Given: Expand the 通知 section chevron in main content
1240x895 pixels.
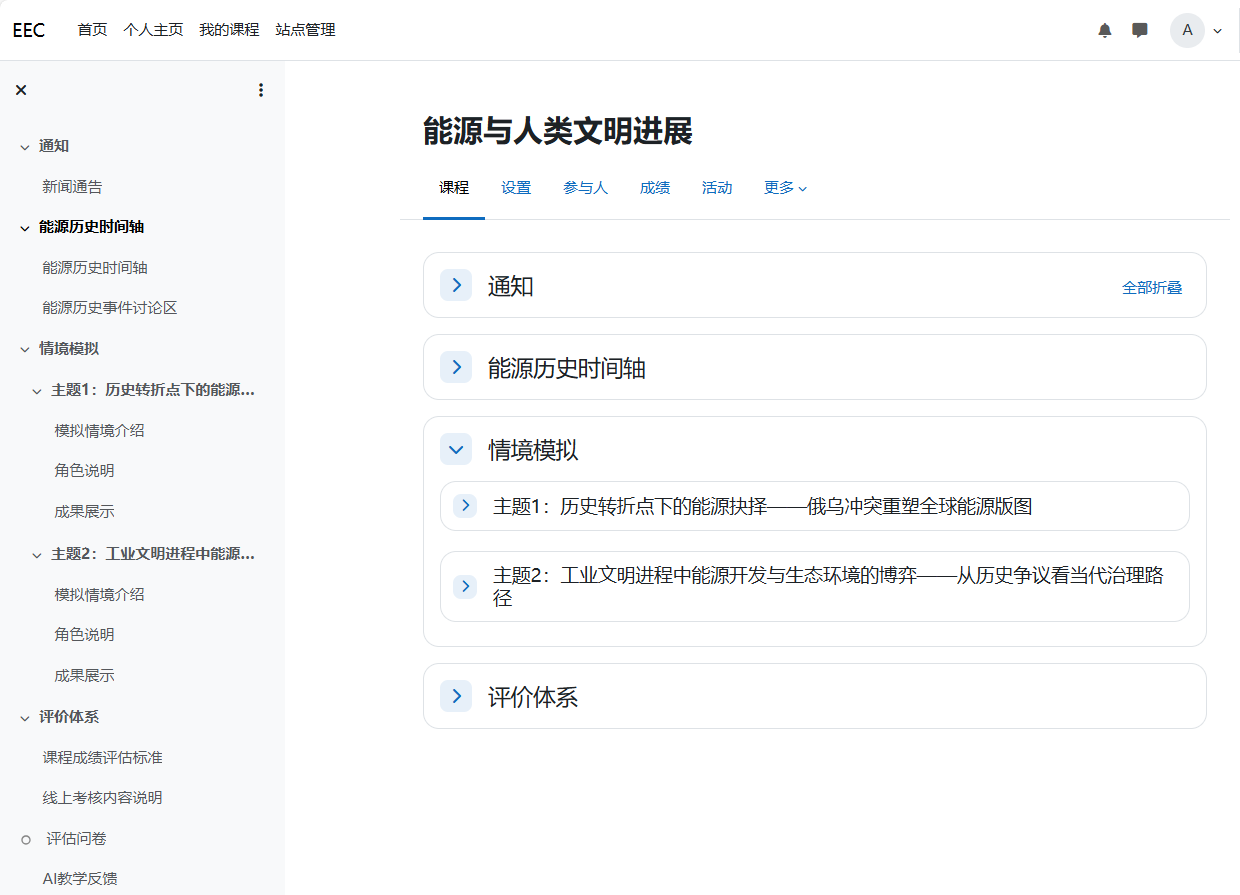Looking at the screenshot, I should 456,285.
